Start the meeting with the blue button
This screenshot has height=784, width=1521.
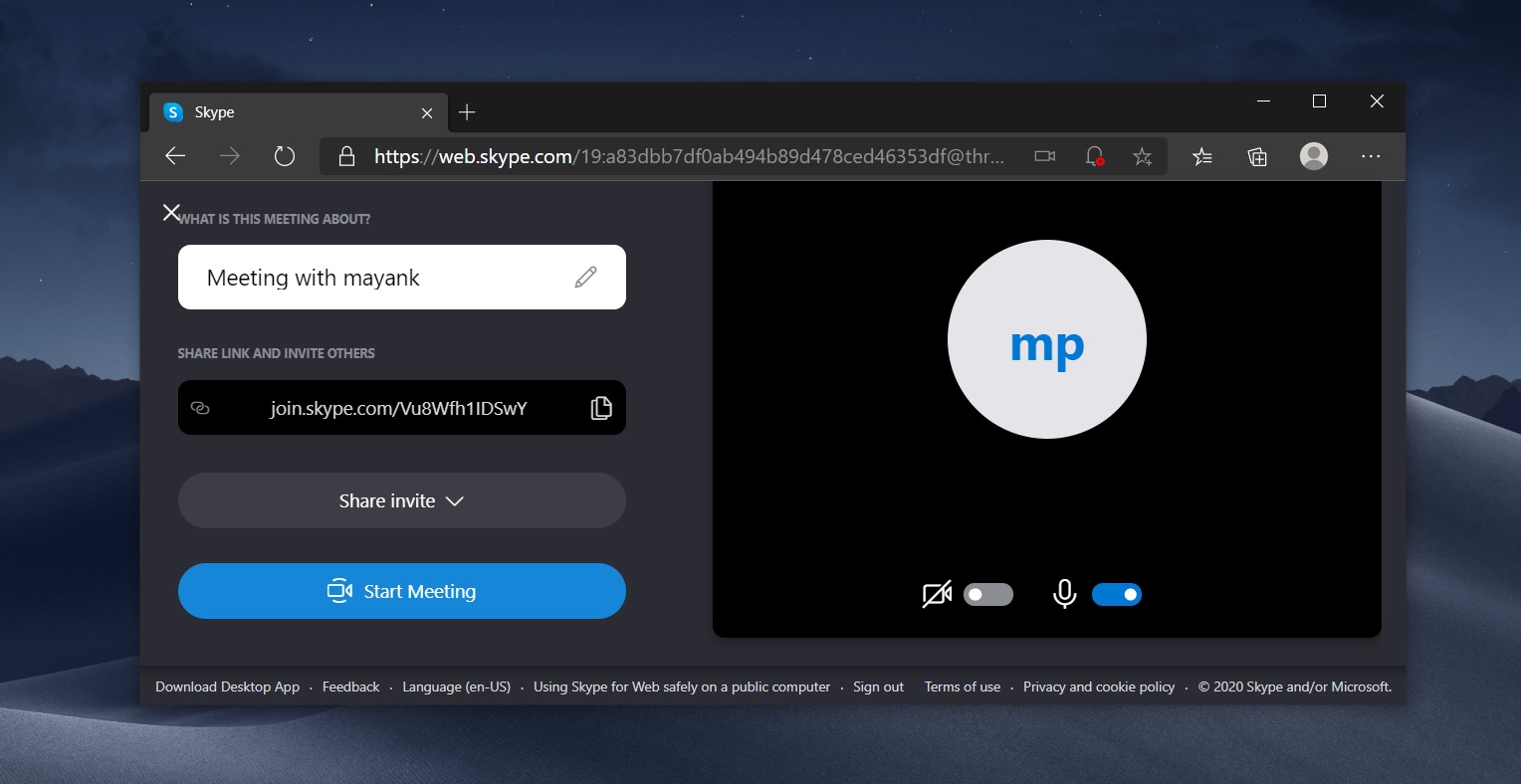[x=402, y=591]
